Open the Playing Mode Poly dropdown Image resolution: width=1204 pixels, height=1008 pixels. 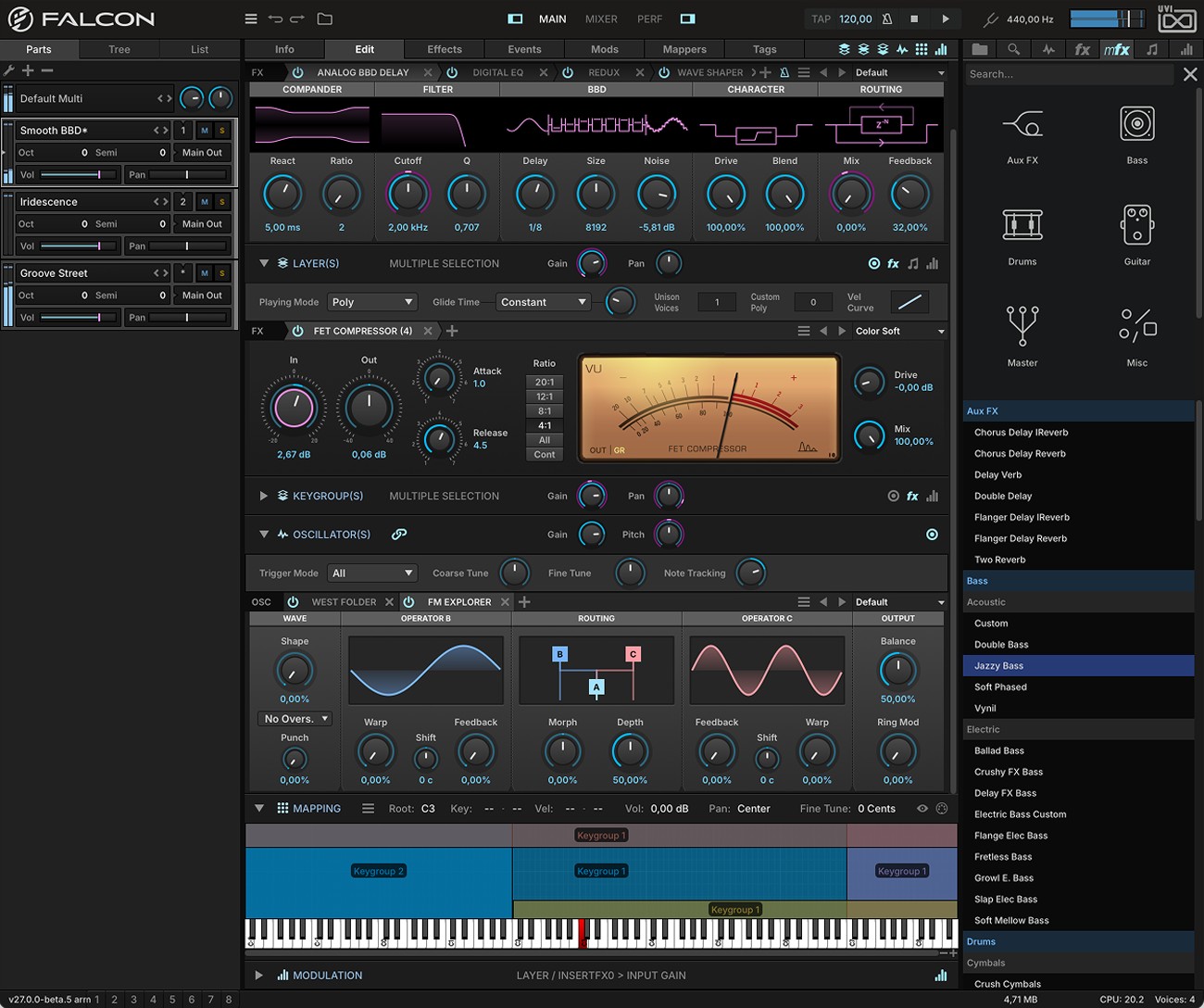(x=372, y=302)
